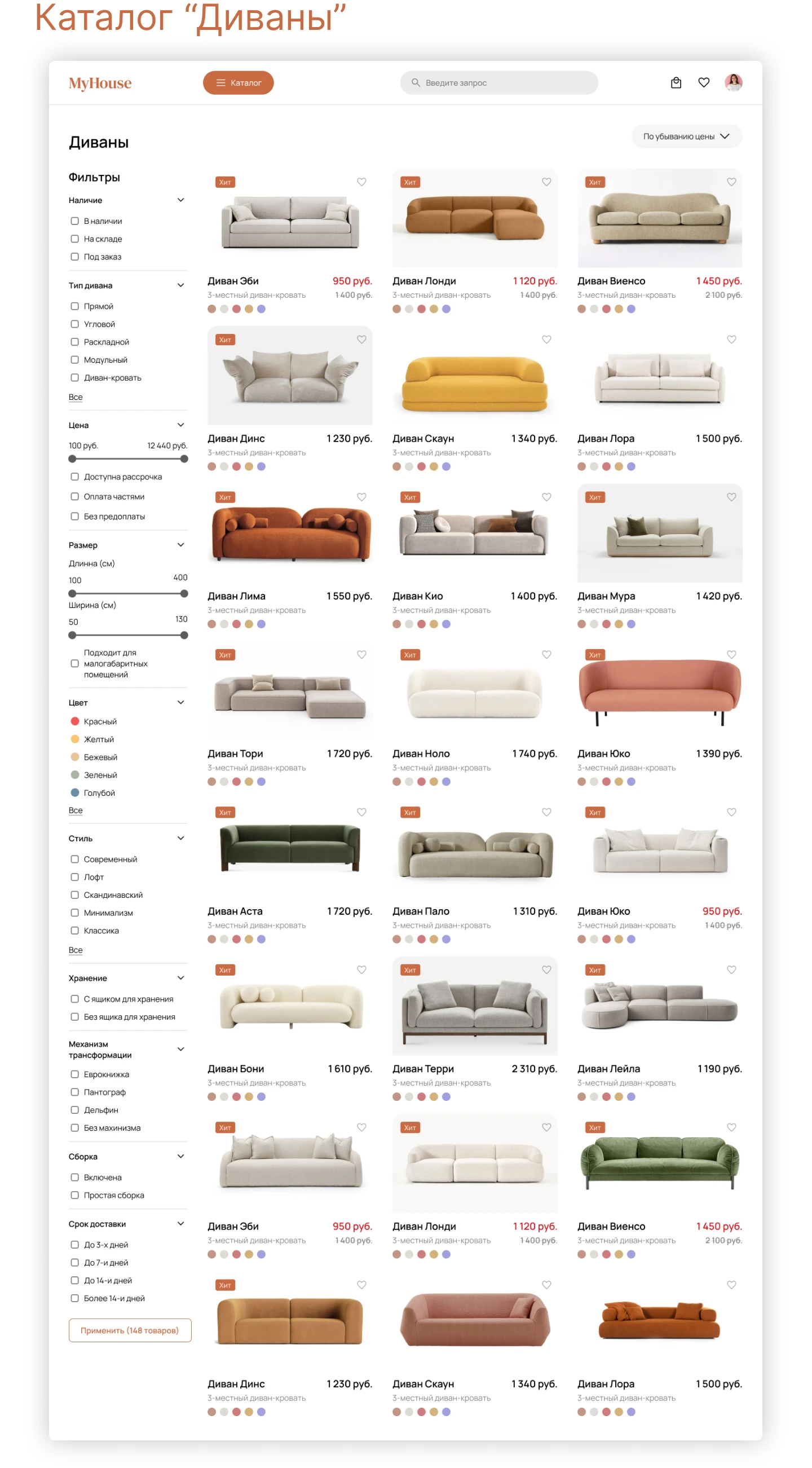The image size is (812, 1468).
Task: Click the MyHouse logo
Action: pyautogui.click(x=100, y=83)
